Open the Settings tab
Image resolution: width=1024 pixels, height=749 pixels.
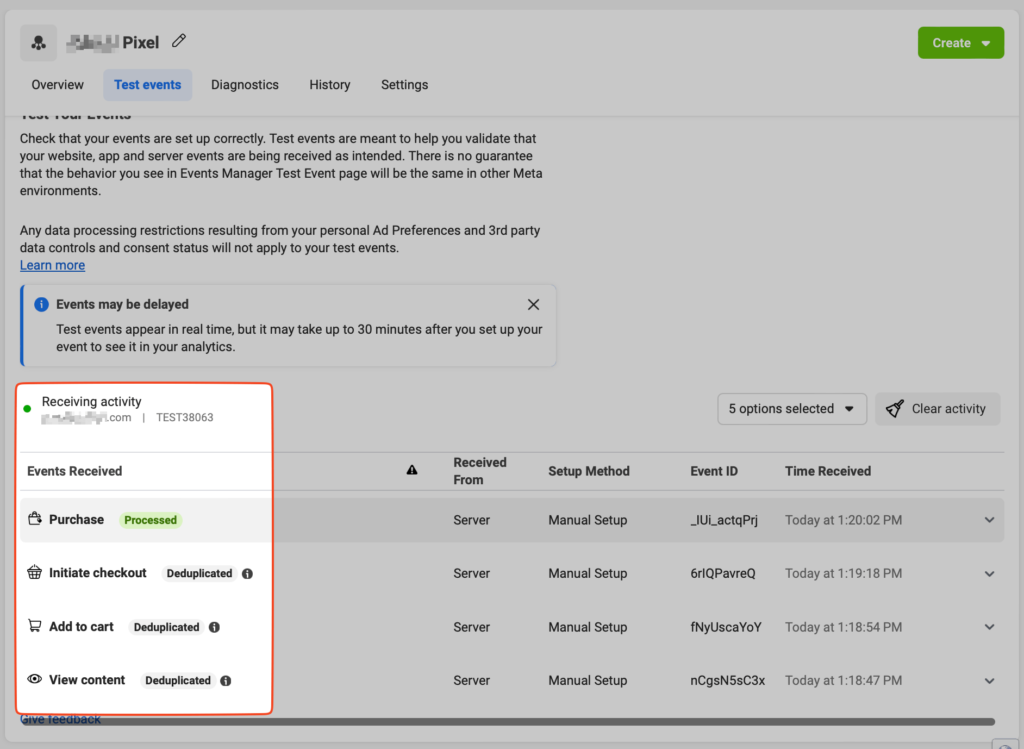[405, 85]
